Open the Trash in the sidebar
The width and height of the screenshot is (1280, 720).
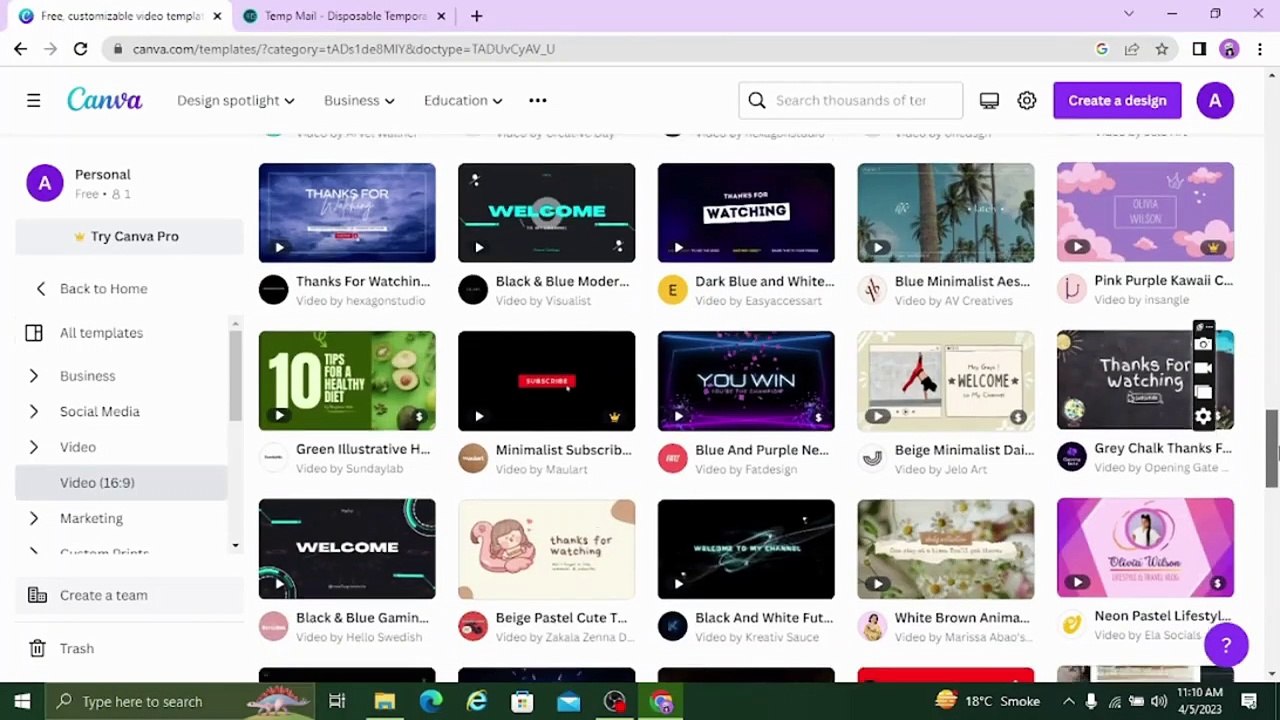pos(77,648)
